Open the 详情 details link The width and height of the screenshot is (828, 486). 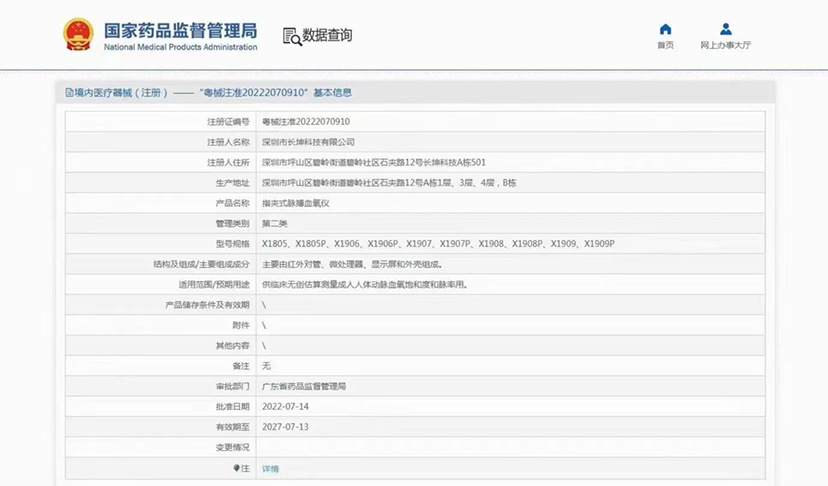coord(270,468)
